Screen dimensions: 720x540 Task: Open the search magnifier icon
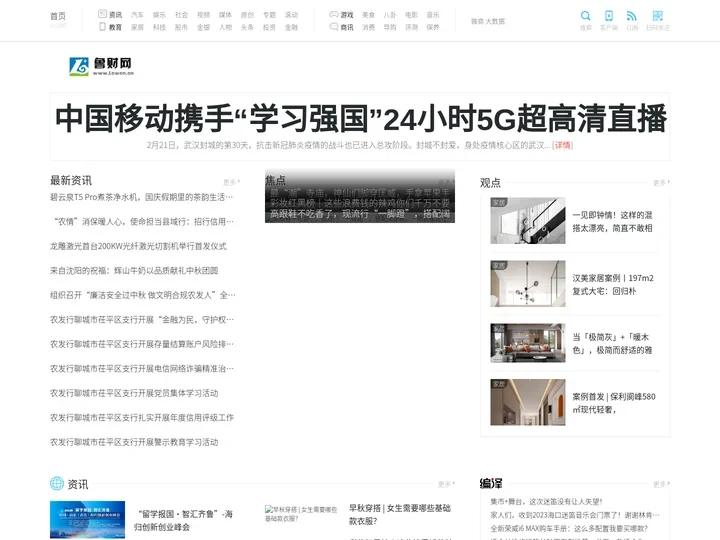click(585, 16)
